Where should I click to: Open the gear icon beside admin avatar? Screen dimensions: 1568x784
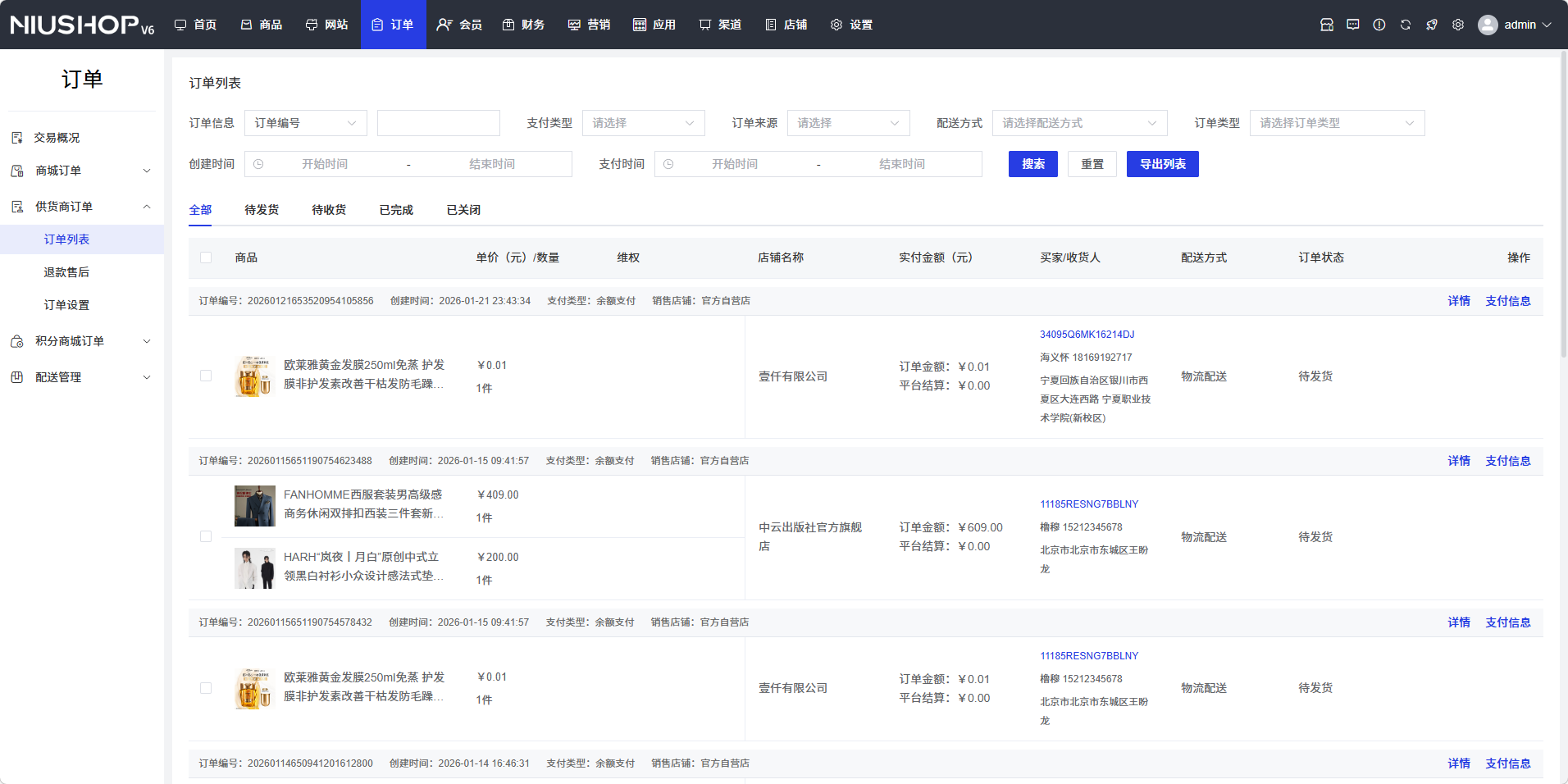(x=1457, y=25)
